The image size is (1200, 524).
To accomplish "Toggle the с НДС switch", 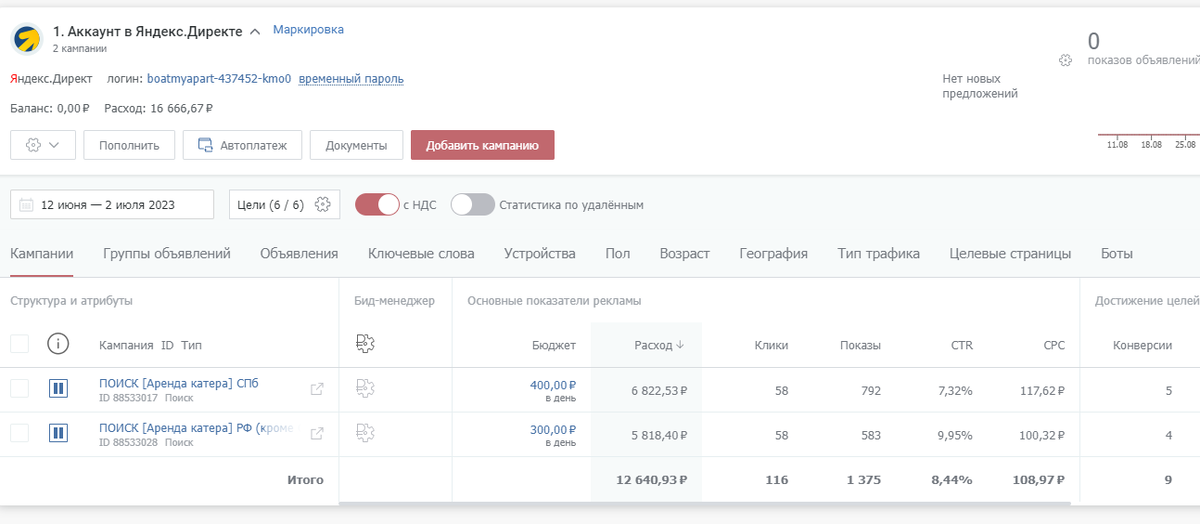I will [x=377, y=204].
